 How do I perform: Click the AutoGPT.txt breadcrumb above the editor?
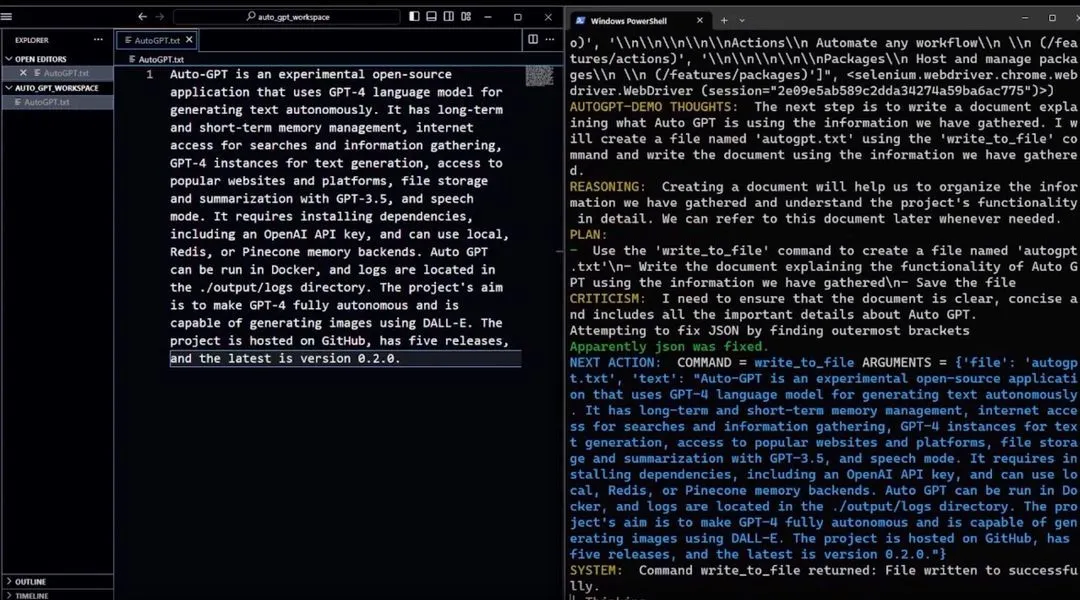coord(160,59)
